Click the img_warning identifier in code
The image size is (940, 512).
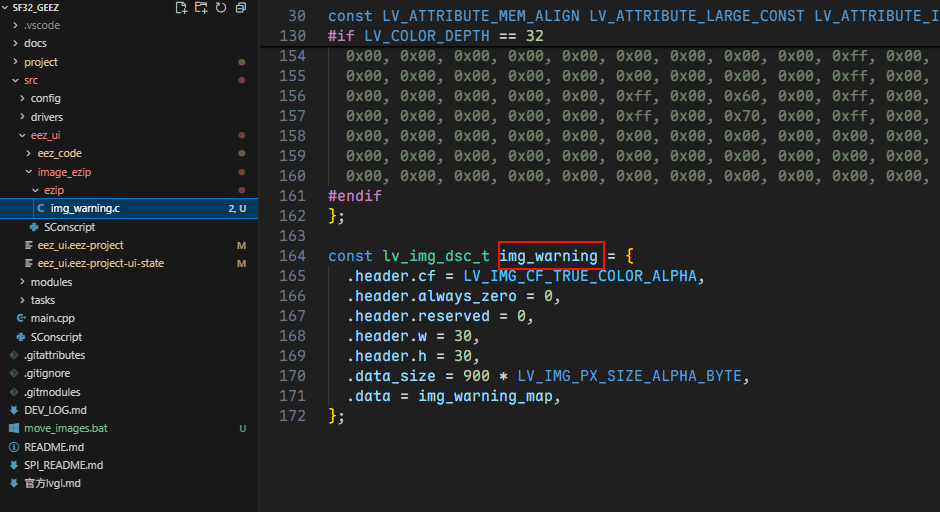(551, 256)
